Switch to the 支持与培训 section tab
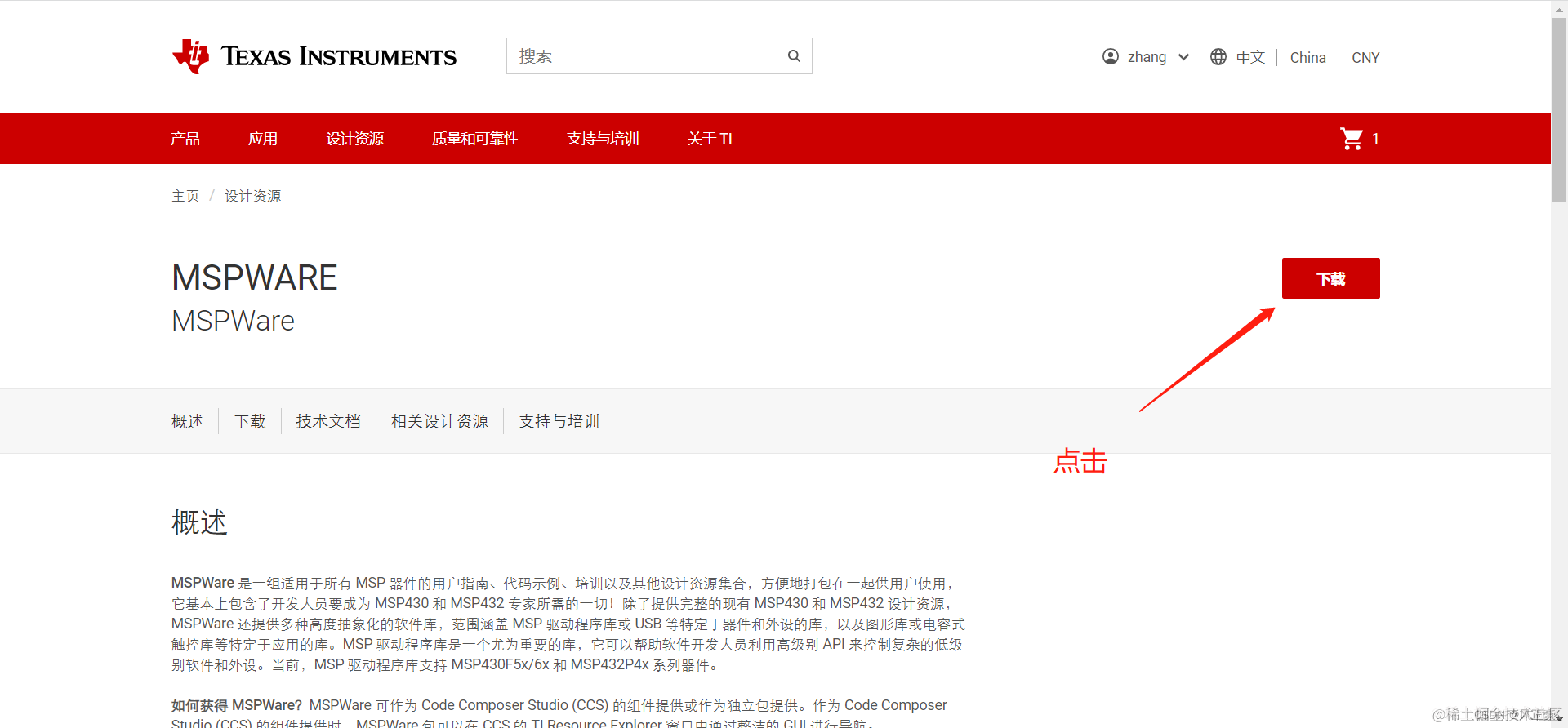Image resolution: width=1568 pixels, height=728 pixels. (559, 421)
